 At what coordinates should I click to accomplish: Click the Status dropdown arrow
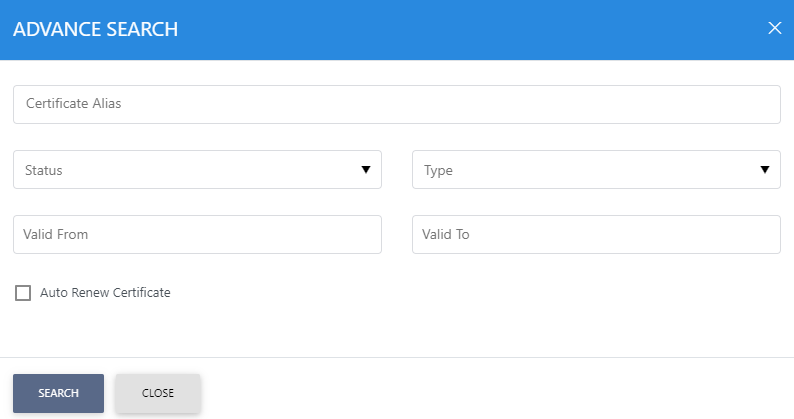click(x=366, y=170)
